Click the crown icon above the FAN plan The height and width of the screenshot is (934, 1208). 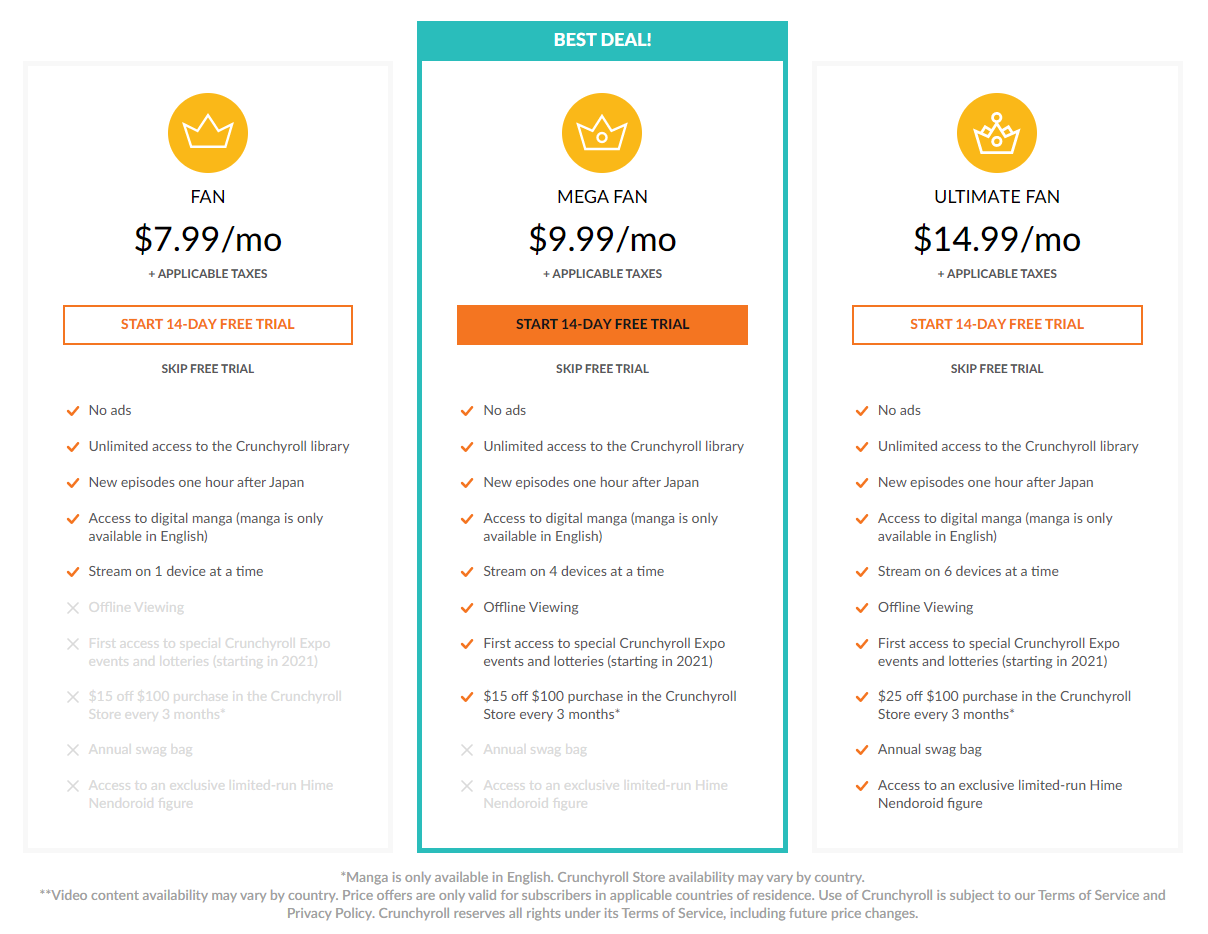coord(207,132)
